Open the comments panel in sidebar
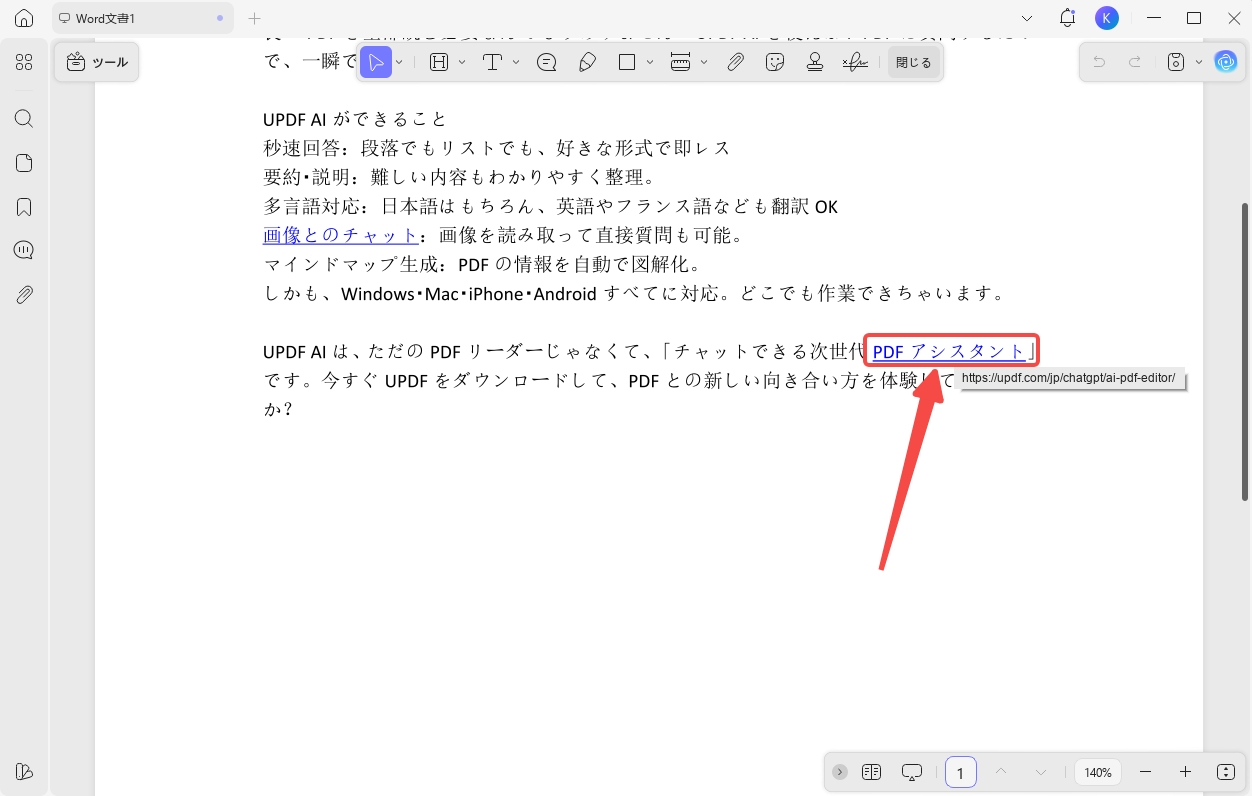1252x796 pixels. (24, 250)
